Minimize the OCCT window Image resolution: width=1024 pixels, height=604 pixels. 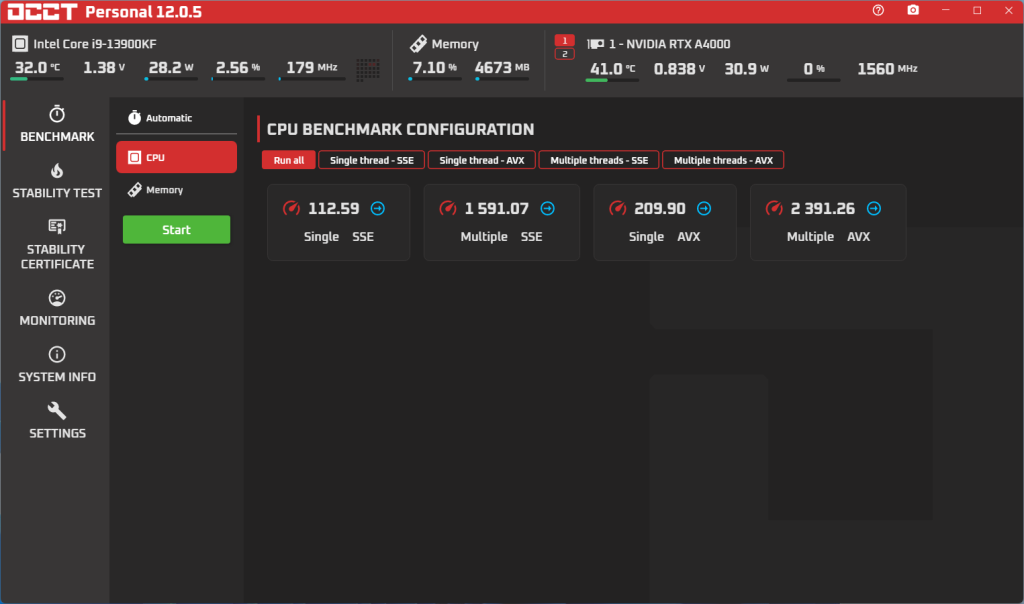[946, 10]
